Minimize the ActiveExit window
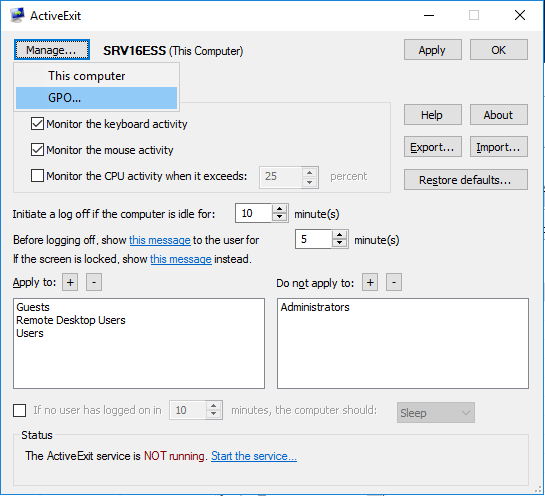Image resolution: width=545 pixels, height=496 pixels. tap(429, 15)
